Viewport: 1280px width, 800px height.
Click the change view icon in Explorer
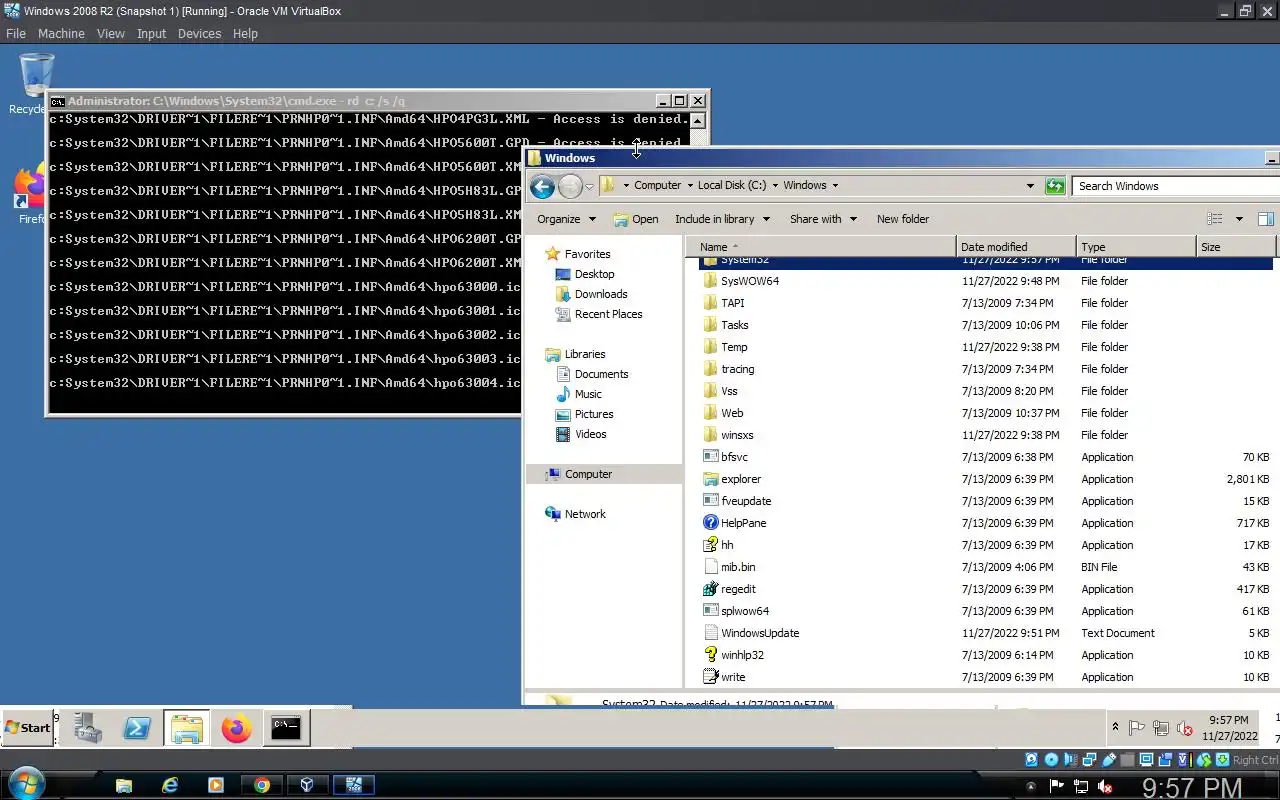pos(1215,219)
